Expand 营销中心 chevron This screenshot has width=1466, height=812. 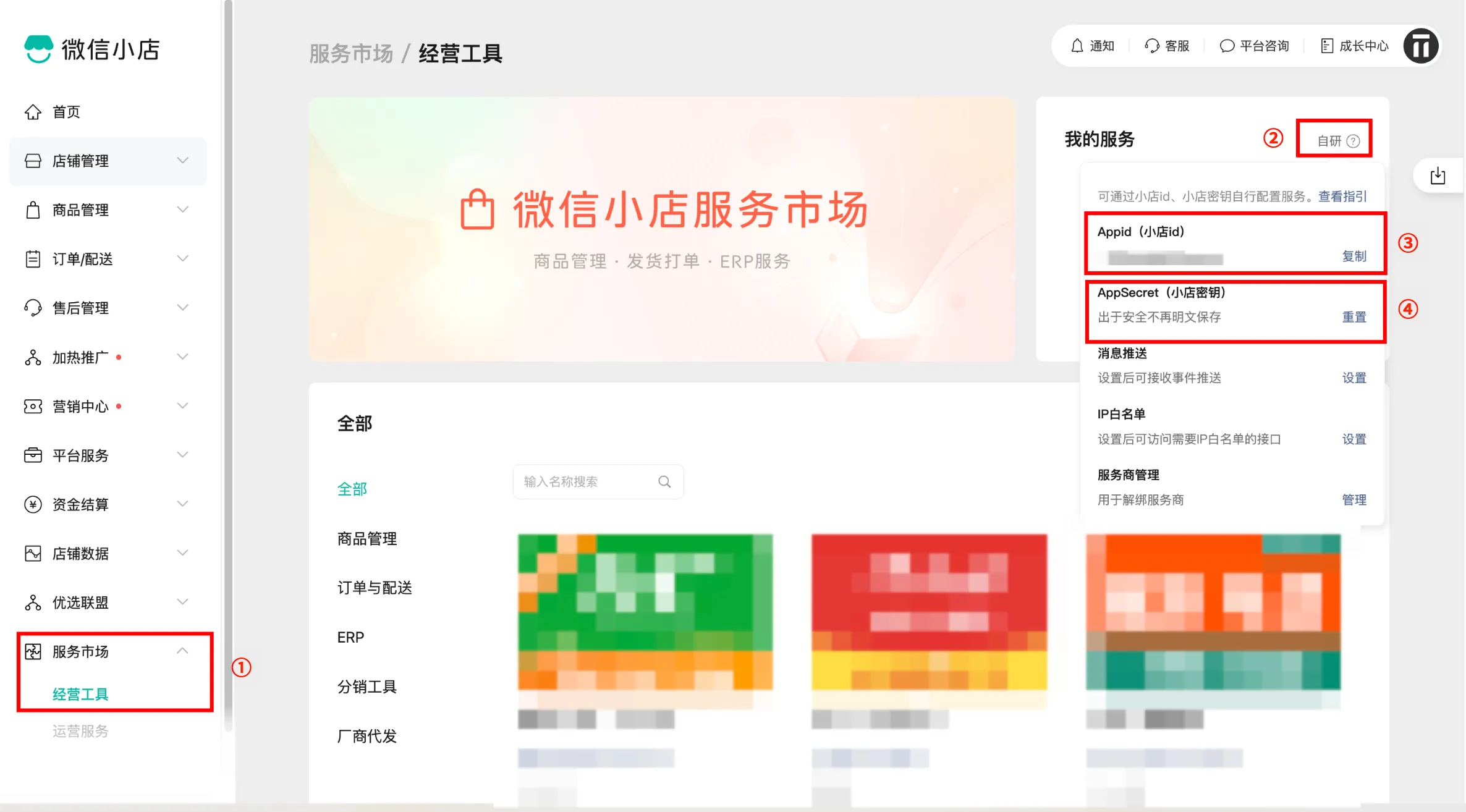(182, 405)
